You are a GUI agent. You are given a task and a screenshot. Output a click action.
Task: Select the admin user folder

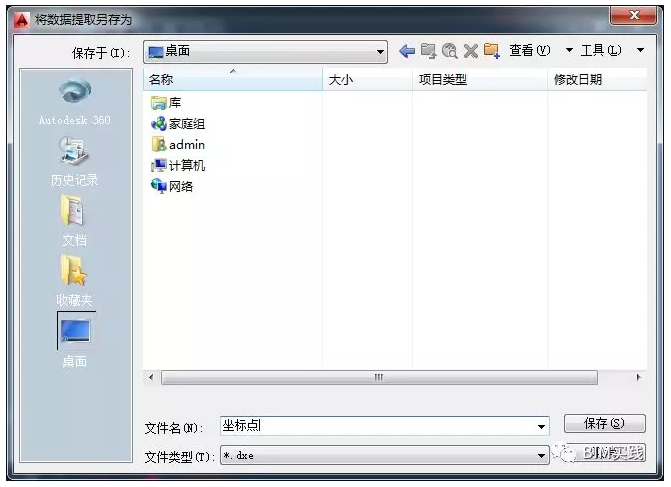[178, 145]
